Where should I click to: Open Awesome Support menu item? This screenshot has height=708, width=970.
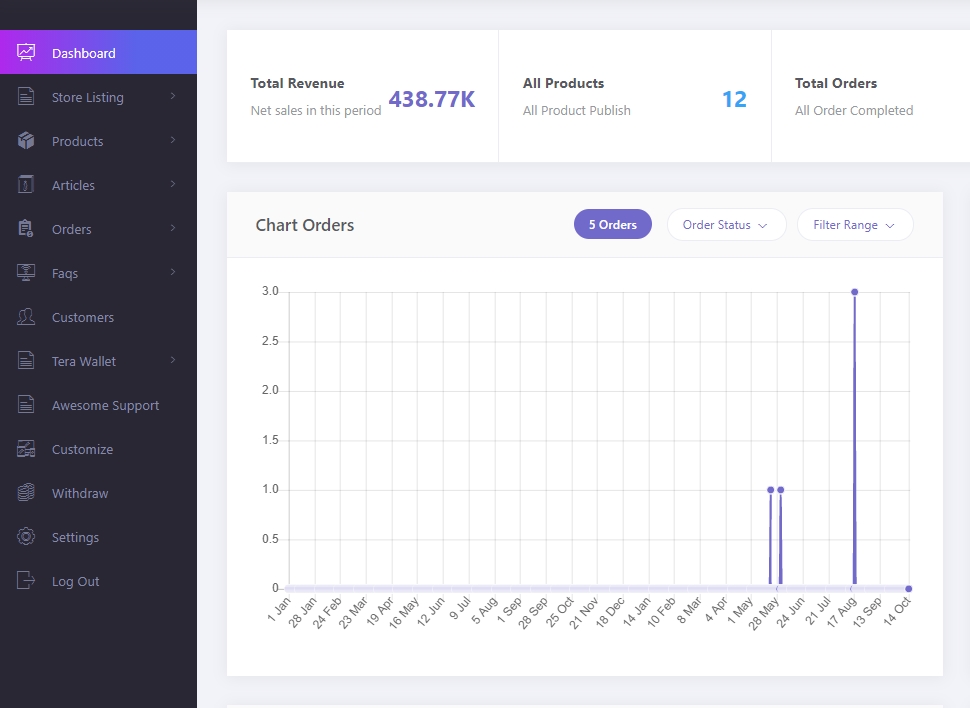pos(105,405)
